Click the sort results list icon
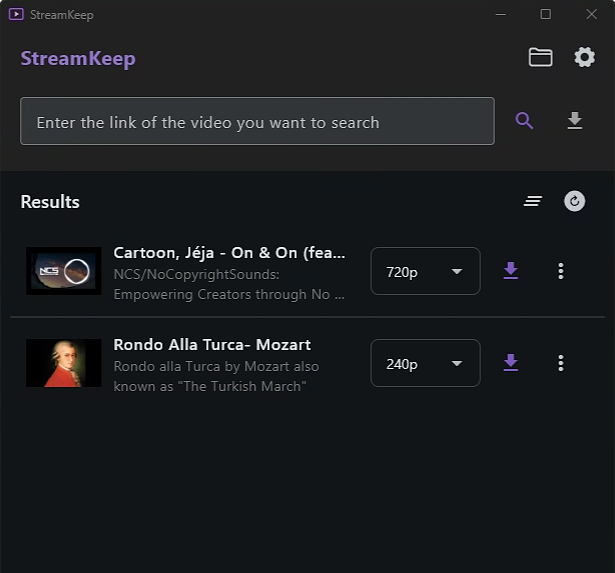 (533, 201)
